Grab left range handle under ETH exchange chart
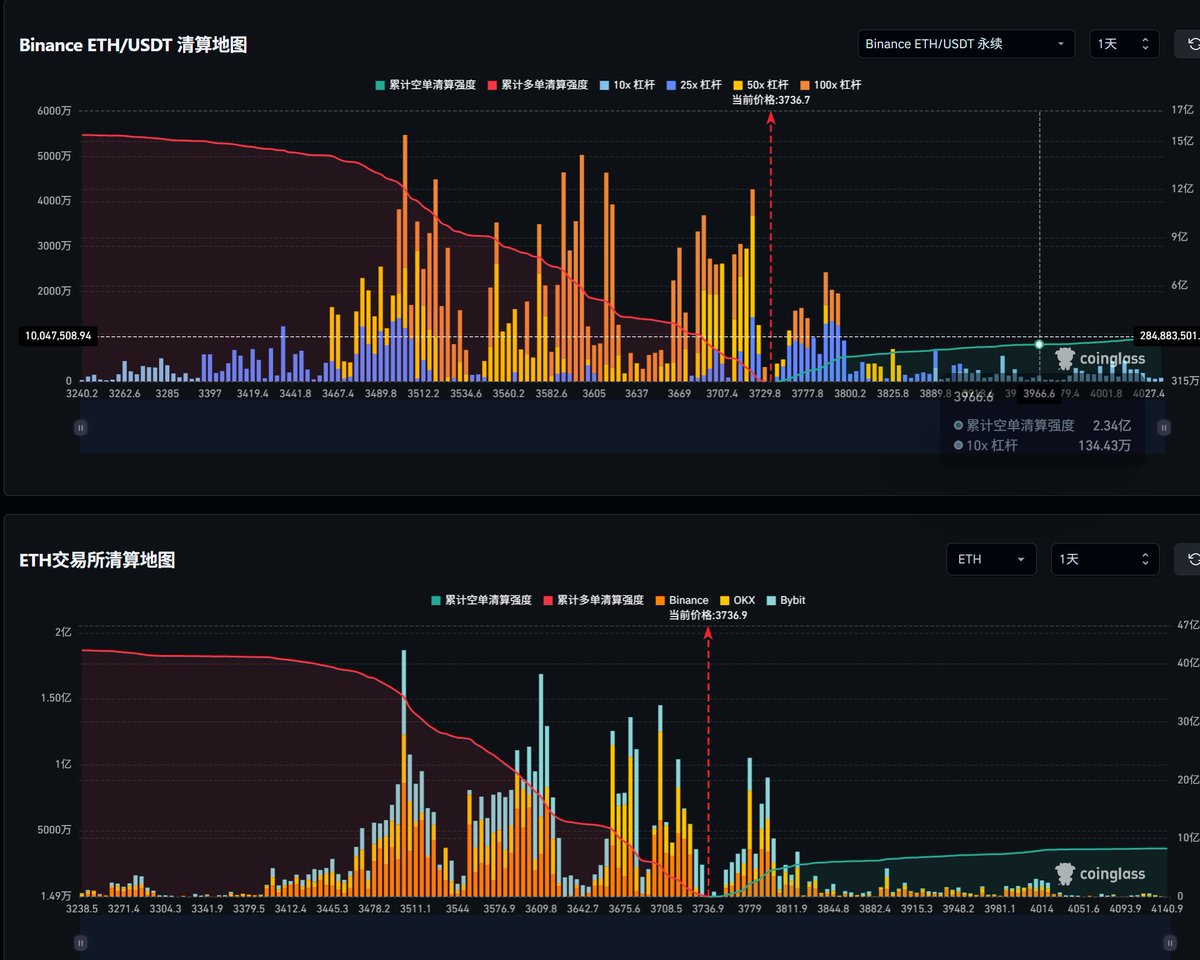Screen dimensions: 1200x960 81,942
